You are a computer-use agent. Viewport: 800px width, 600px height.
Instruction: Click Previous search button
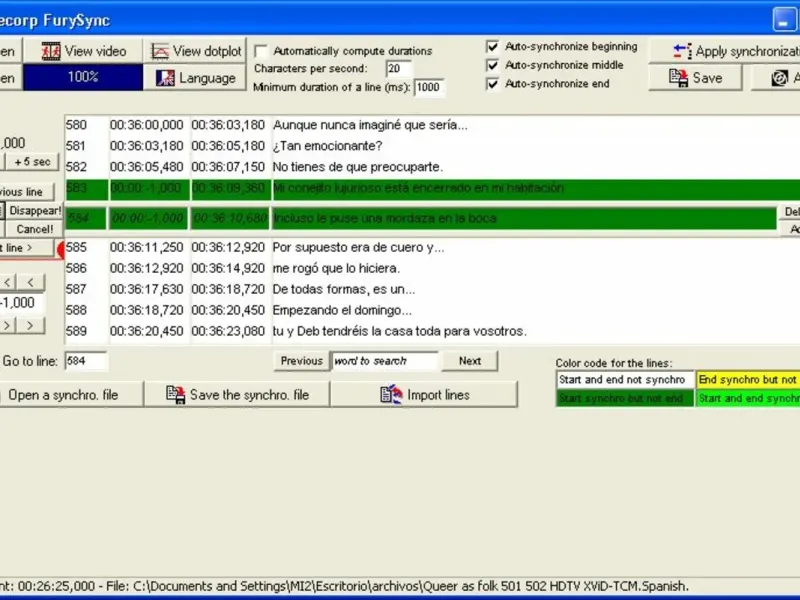point(302,361)
